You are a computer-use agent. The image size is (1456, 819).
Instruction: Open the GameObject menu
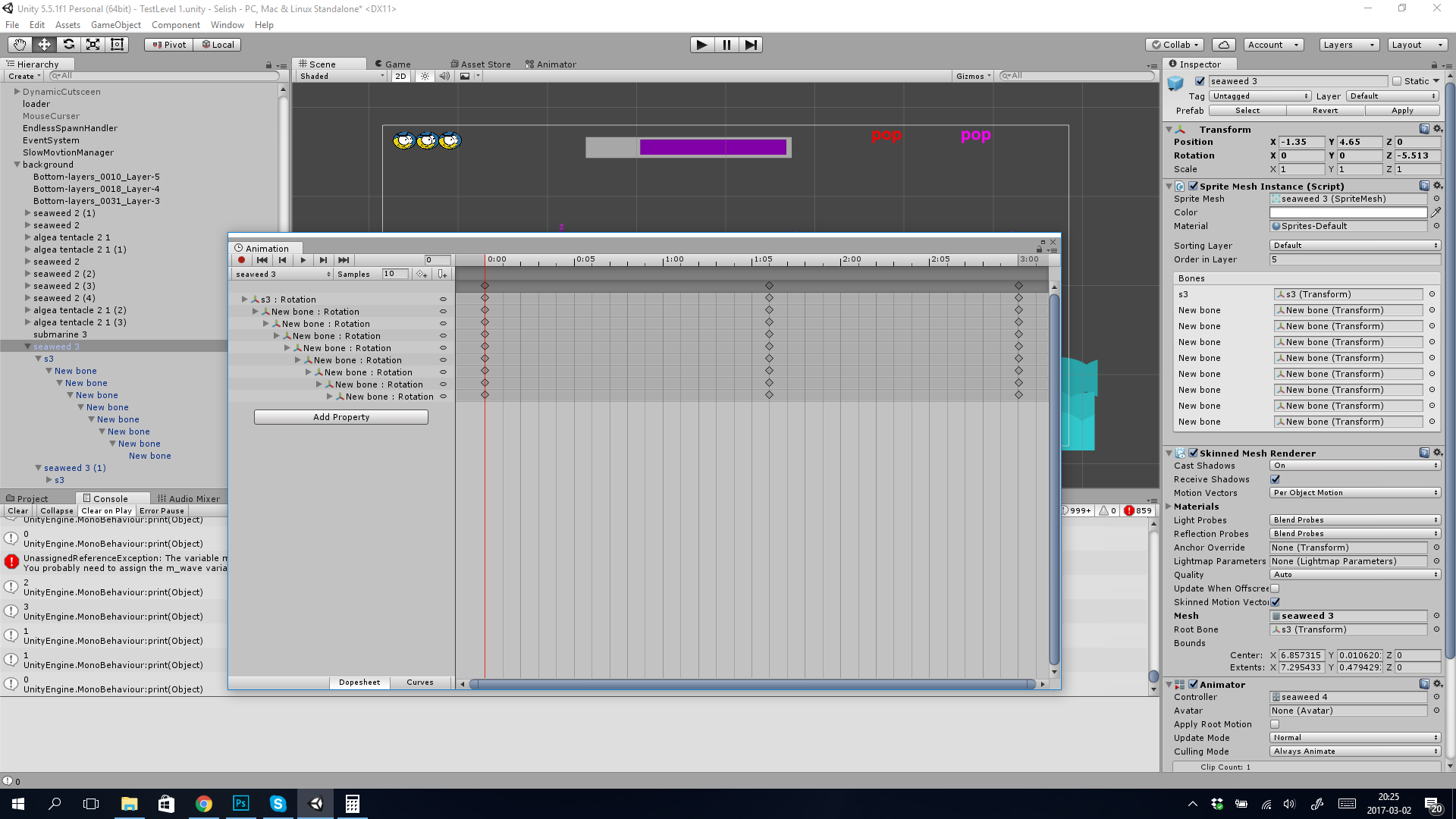[x=115, y=25]
